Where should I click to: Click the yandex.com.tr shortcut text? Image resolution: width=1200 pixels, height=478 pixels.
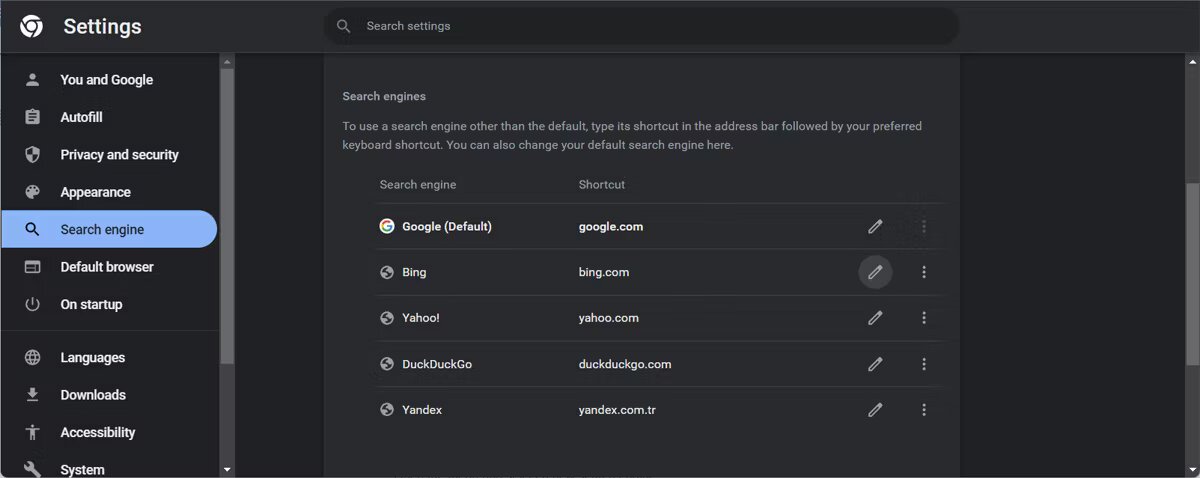(617, 410)
